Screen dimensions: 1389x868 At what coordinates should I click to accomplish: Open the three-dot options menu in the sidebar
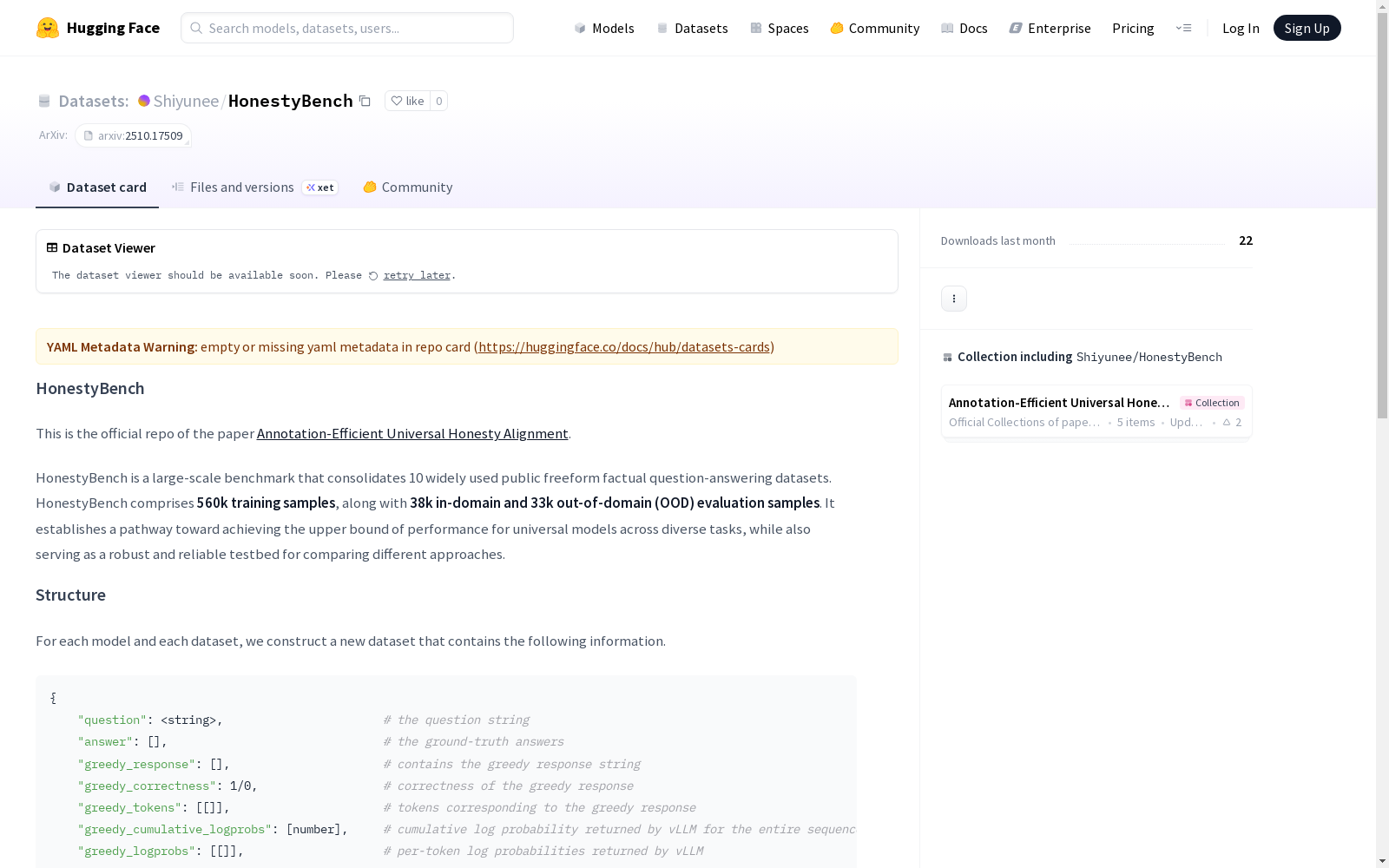click(x=954, y=299)
